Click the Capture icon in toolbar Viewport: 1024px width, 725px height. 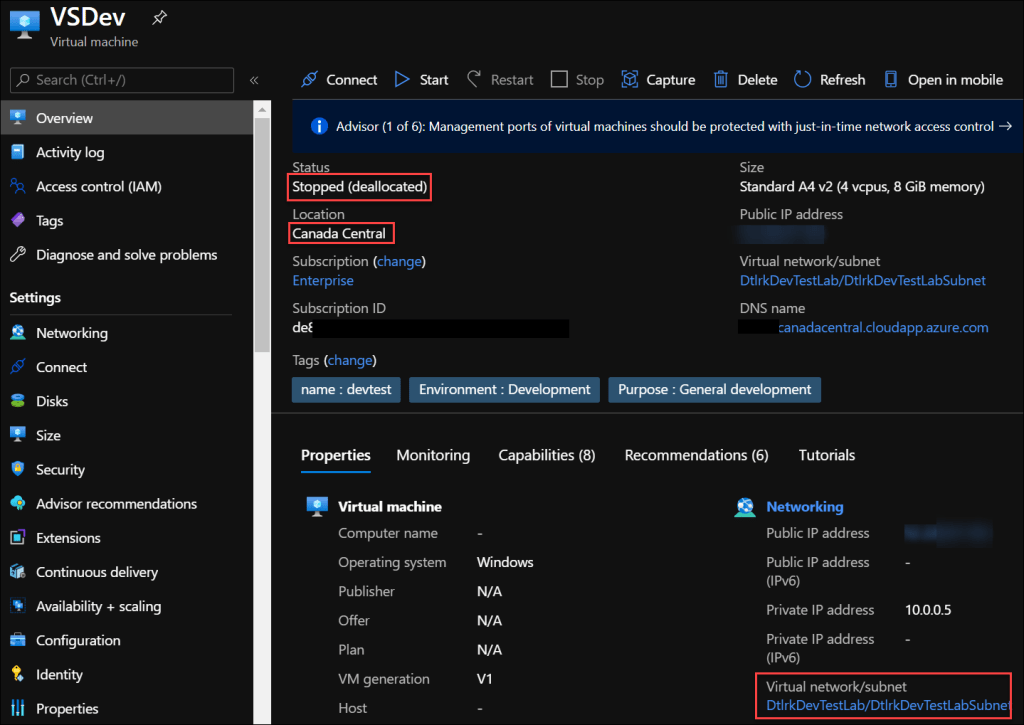629,80
